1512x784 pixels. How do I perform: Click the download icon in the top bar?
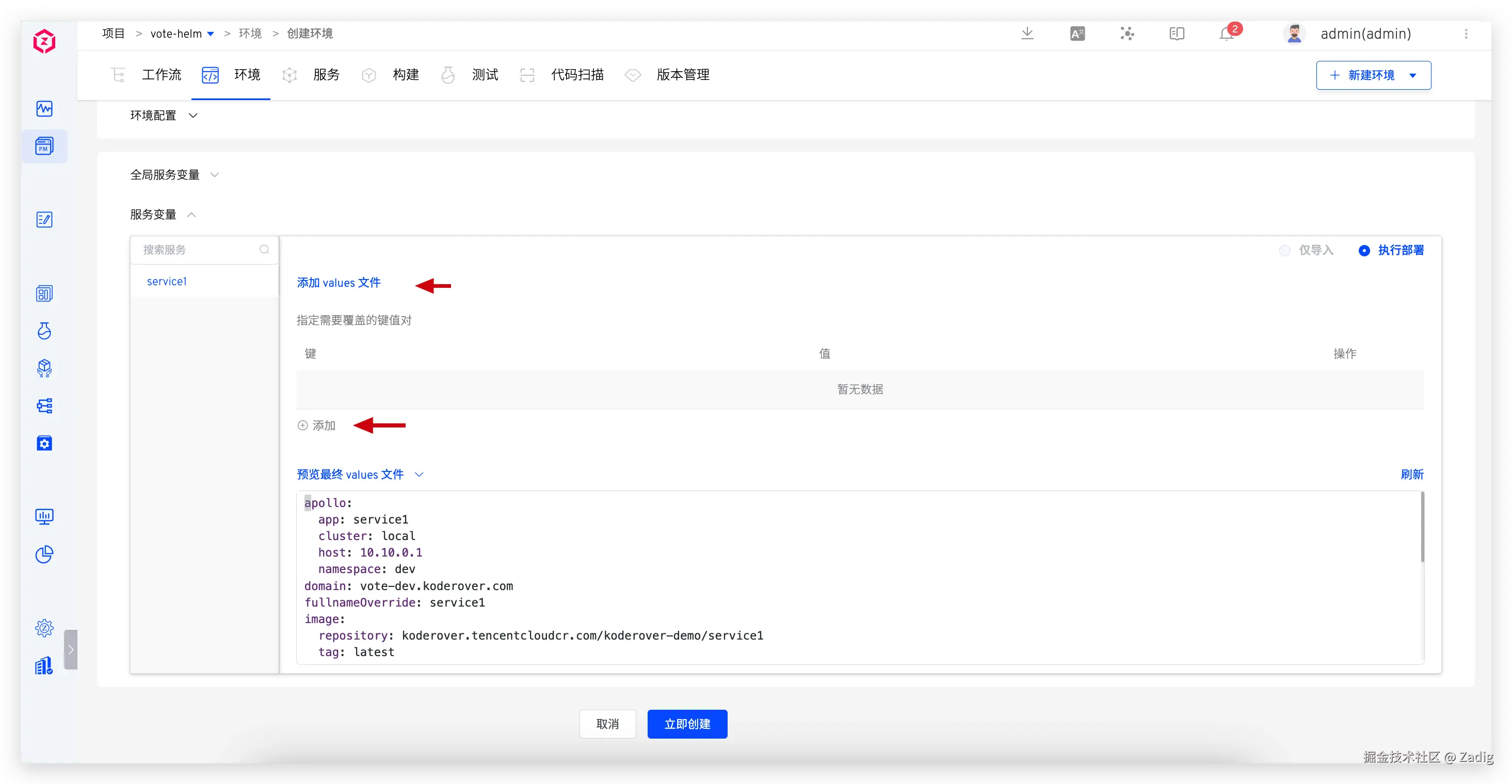click(1027, 34)
